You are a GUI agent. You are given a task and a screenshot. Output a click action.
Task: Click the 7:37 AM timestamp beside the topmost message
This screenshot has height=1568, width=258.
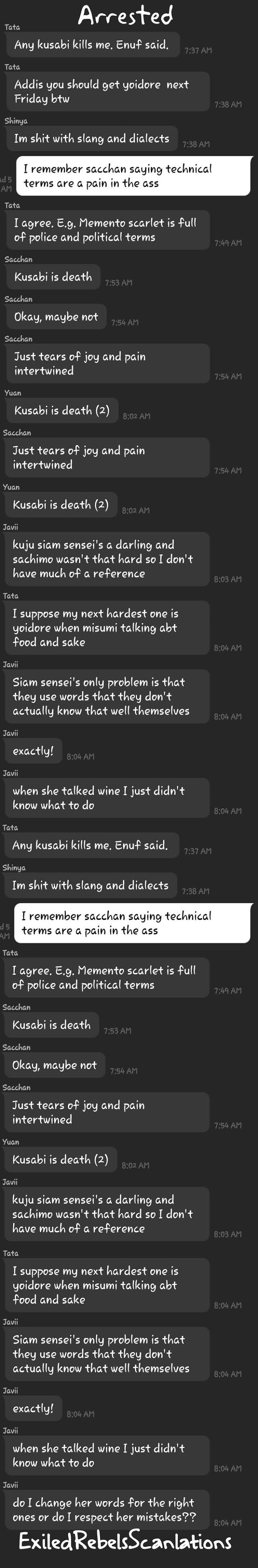(198, 50)
